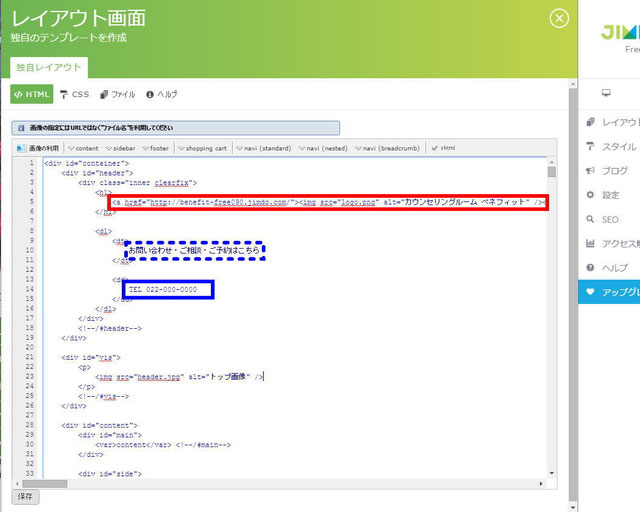Click the TEL 022-000-0000 code line
The image size is (640, 512).
click(x=163, y=289)
